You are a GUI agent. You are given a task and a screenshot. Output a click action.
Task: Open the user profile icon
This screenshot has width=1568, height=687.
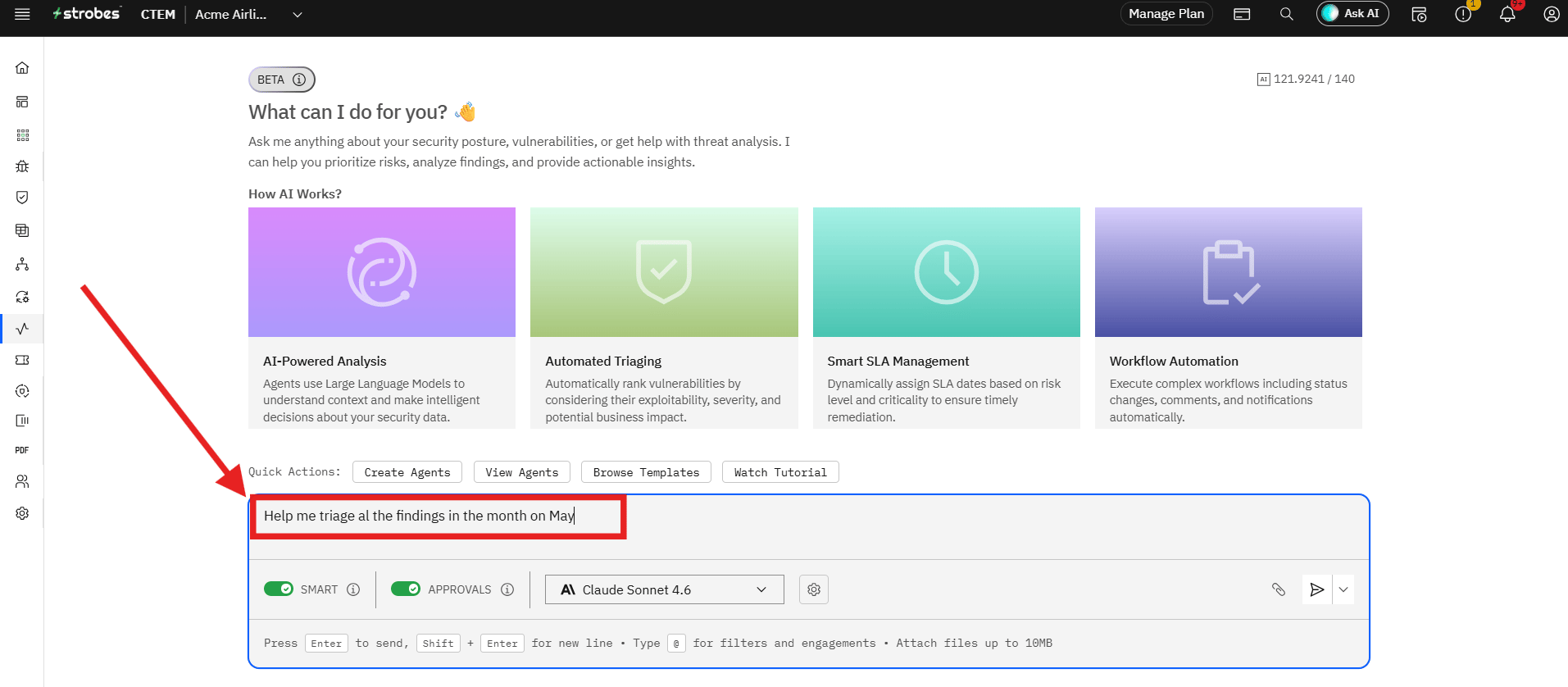[x=1552, y=14]
